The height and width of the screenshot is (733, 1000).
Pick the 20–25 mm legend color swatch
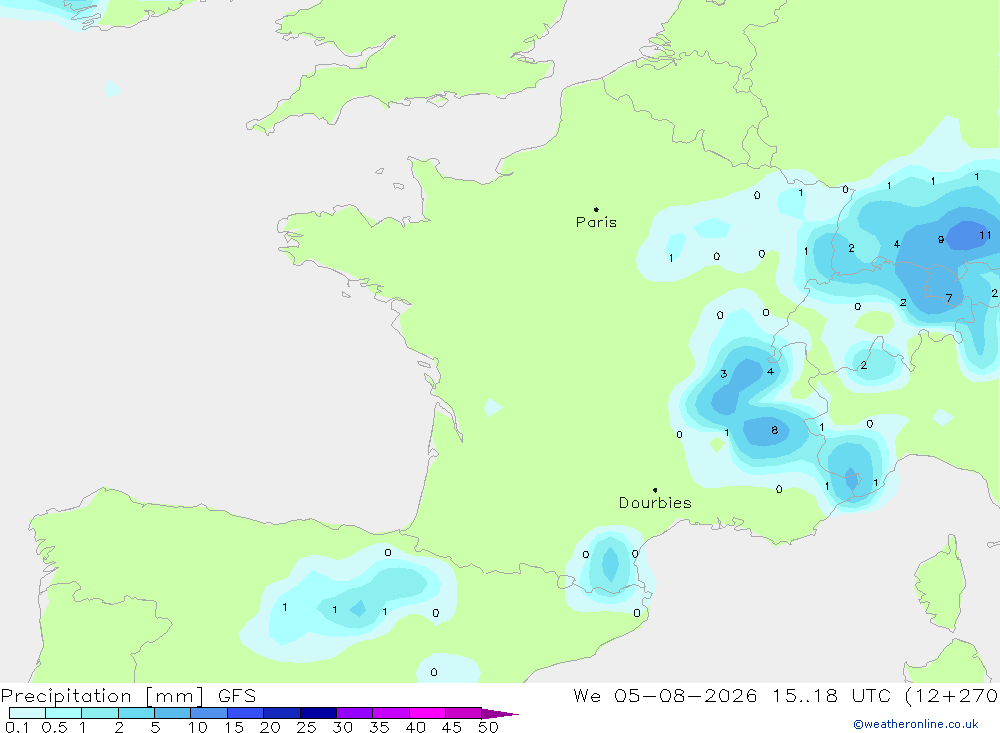pos(282,713)
